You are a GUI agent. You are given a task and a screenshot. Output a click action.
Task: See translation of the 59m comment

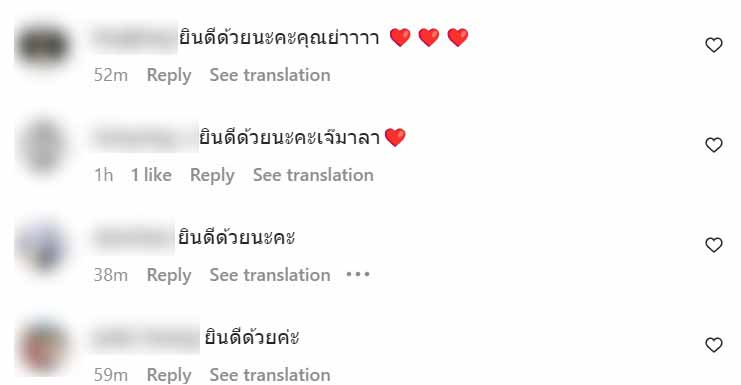(x=270, y=375)
